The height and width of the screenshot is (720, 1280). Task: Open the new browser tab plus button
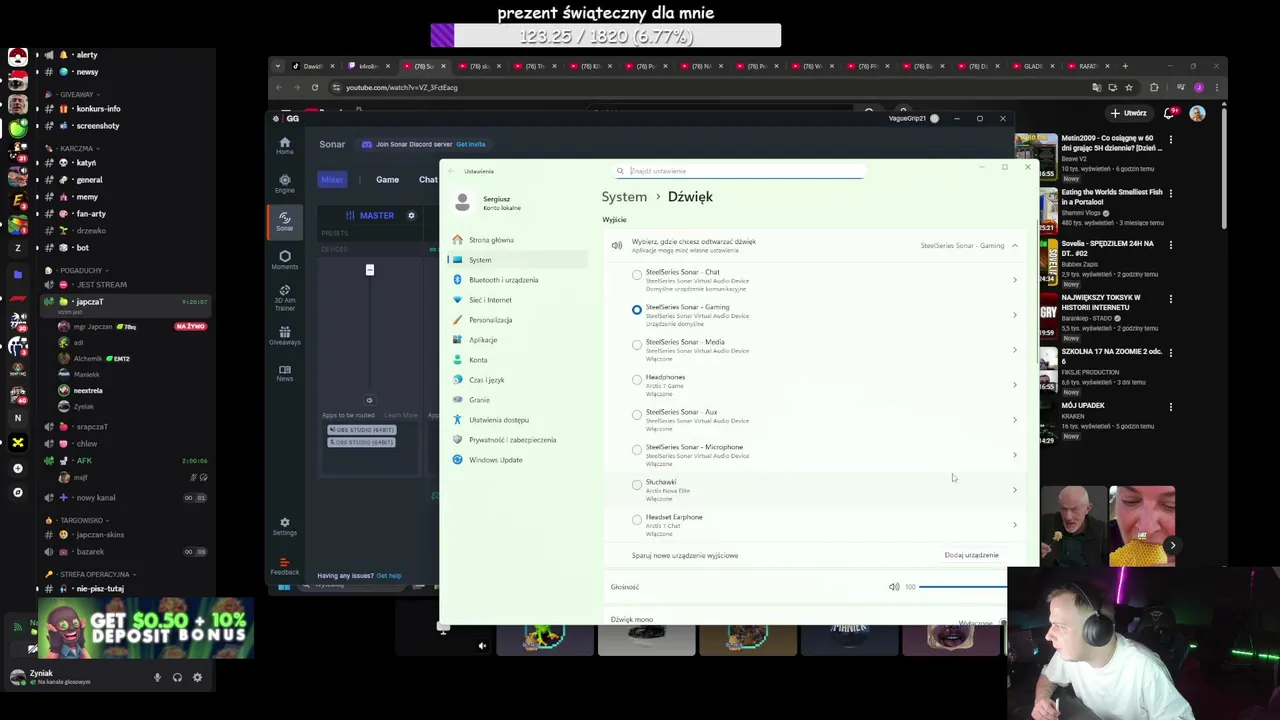click(1125, 66)
